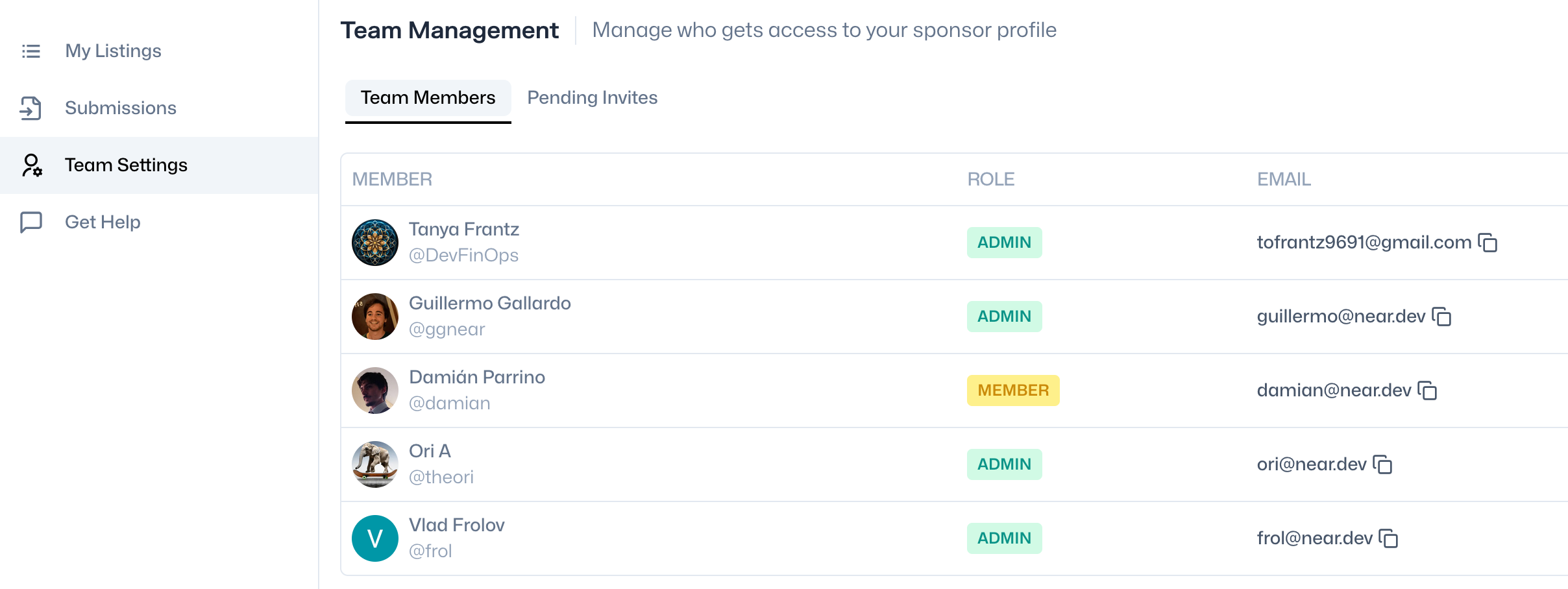This screenshot has height=589, width=1568.
Task: Copy damian@near.dev email with copy icon
Action: (x=1427, y=391)
